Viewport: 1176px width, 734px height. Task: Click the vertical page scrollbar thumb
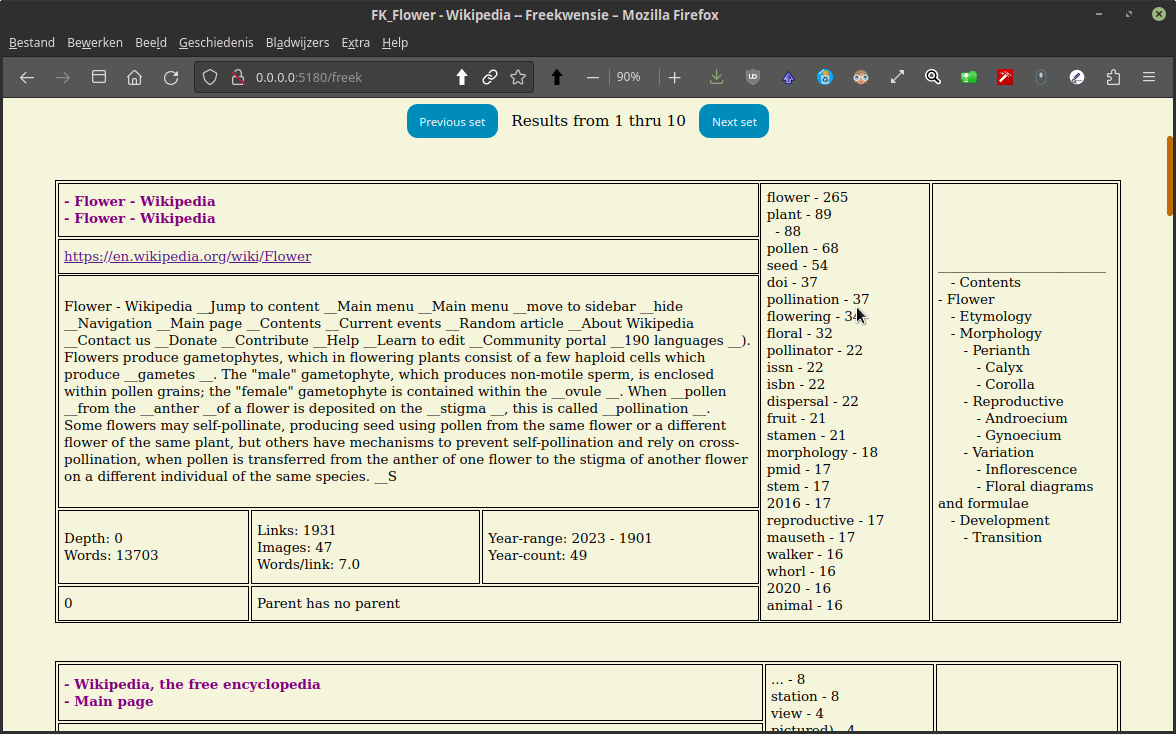coord(1170,175)
